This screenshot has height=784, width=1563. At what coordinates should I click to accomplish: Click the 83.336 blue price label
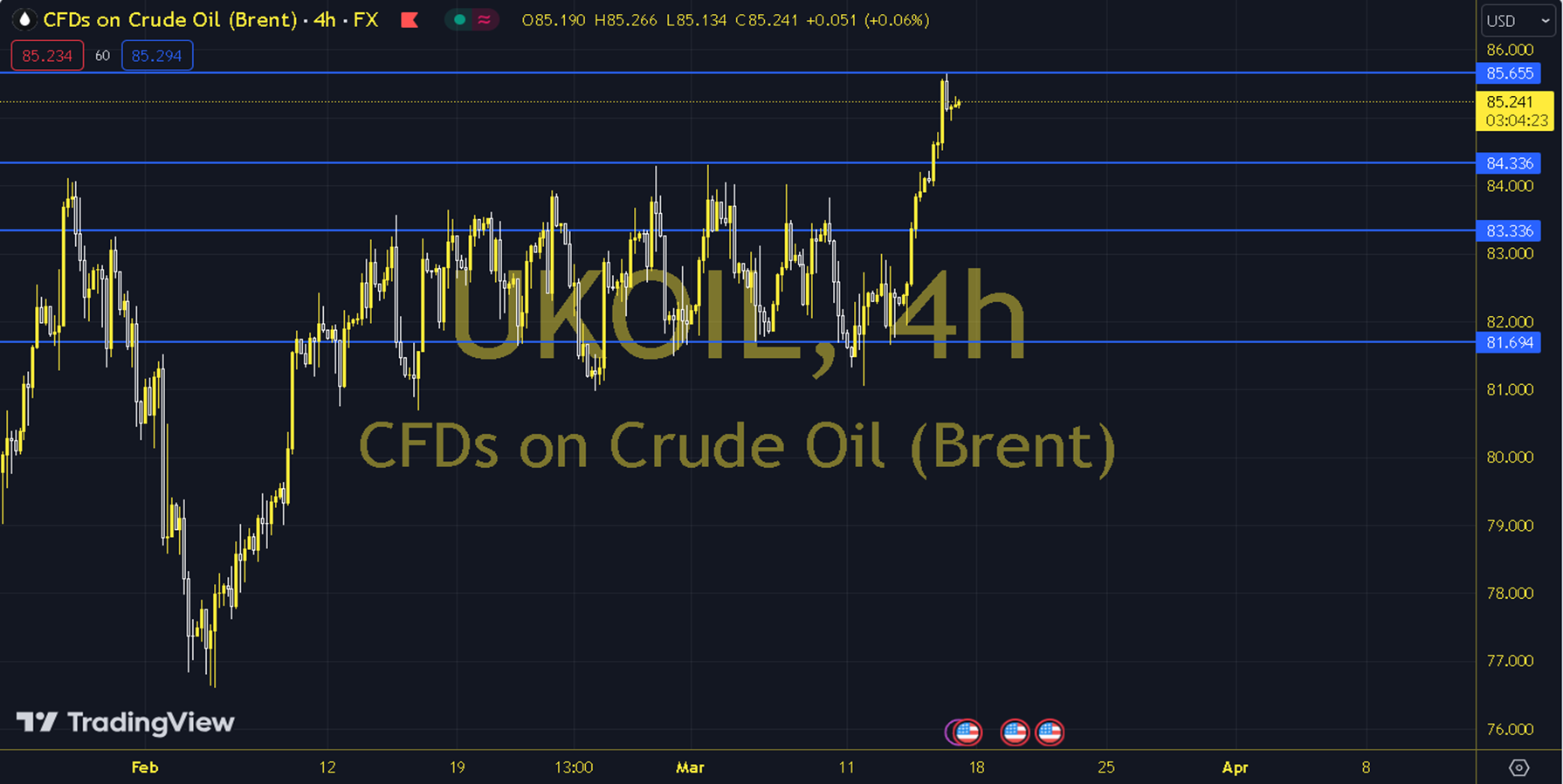1509,230
